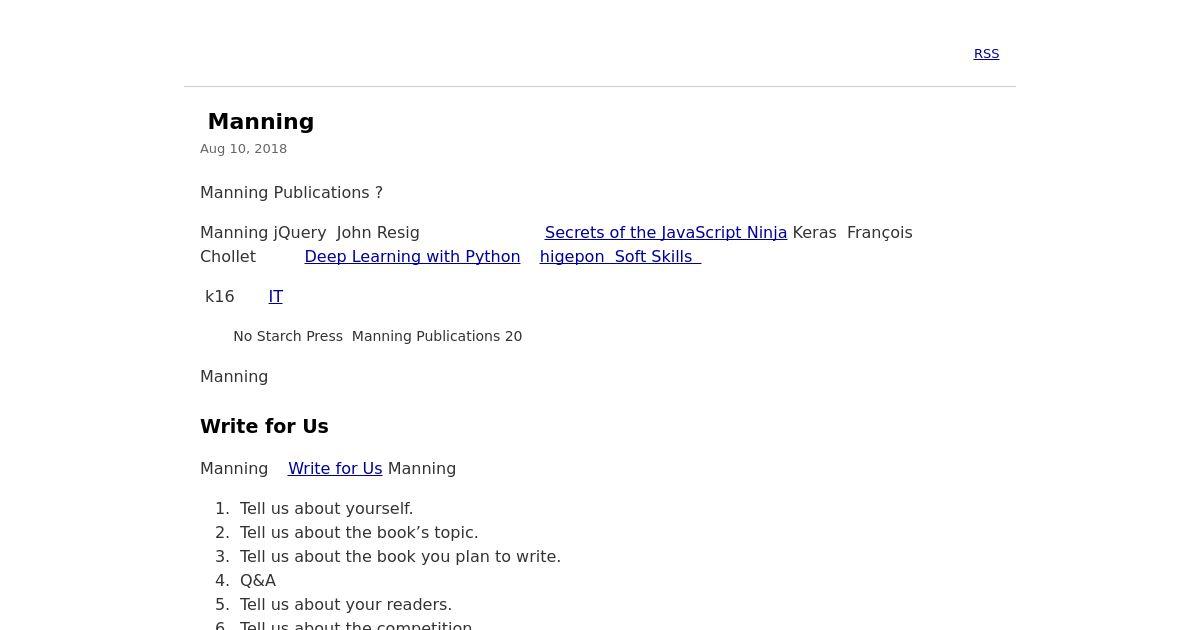Open the Write for Us link

click(x=335, y=468)
